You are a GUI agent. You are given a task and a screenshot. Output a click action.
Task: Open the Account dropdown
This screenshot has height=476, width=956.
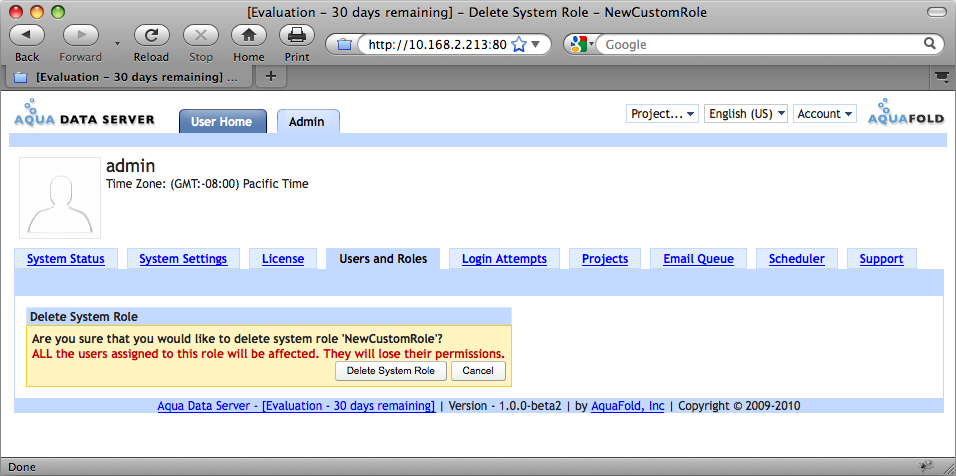point(825,114)
